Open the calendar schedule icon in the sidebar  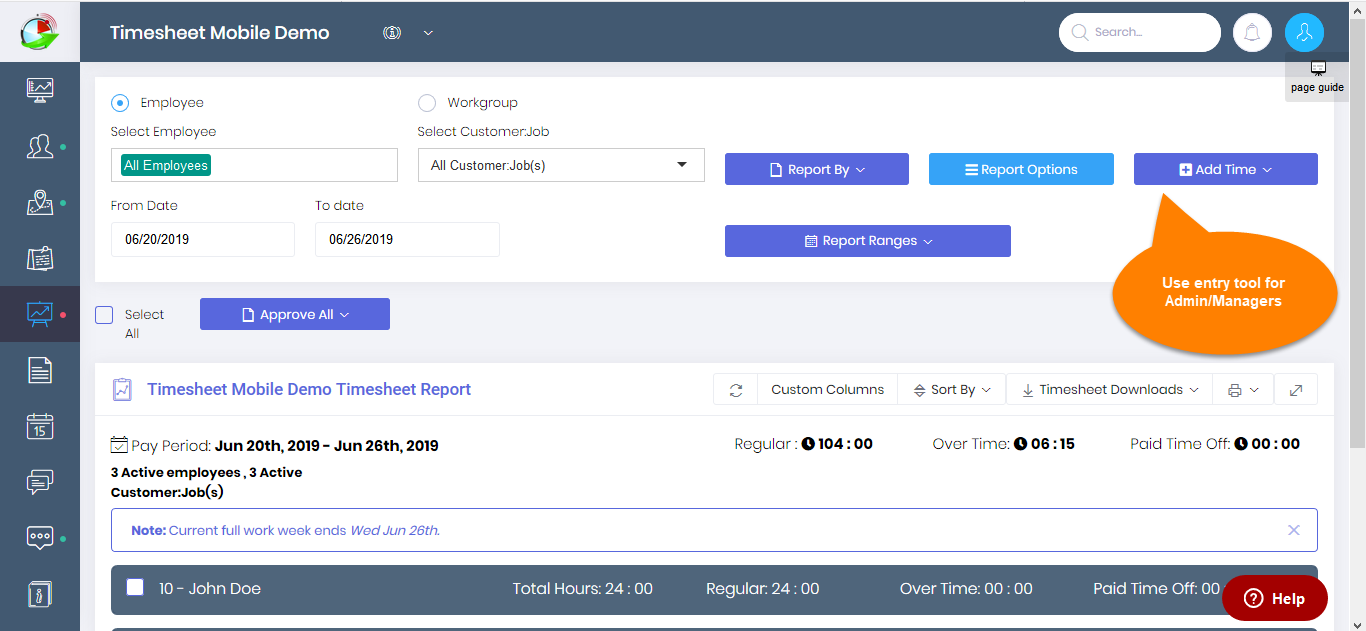click(40, 425)
